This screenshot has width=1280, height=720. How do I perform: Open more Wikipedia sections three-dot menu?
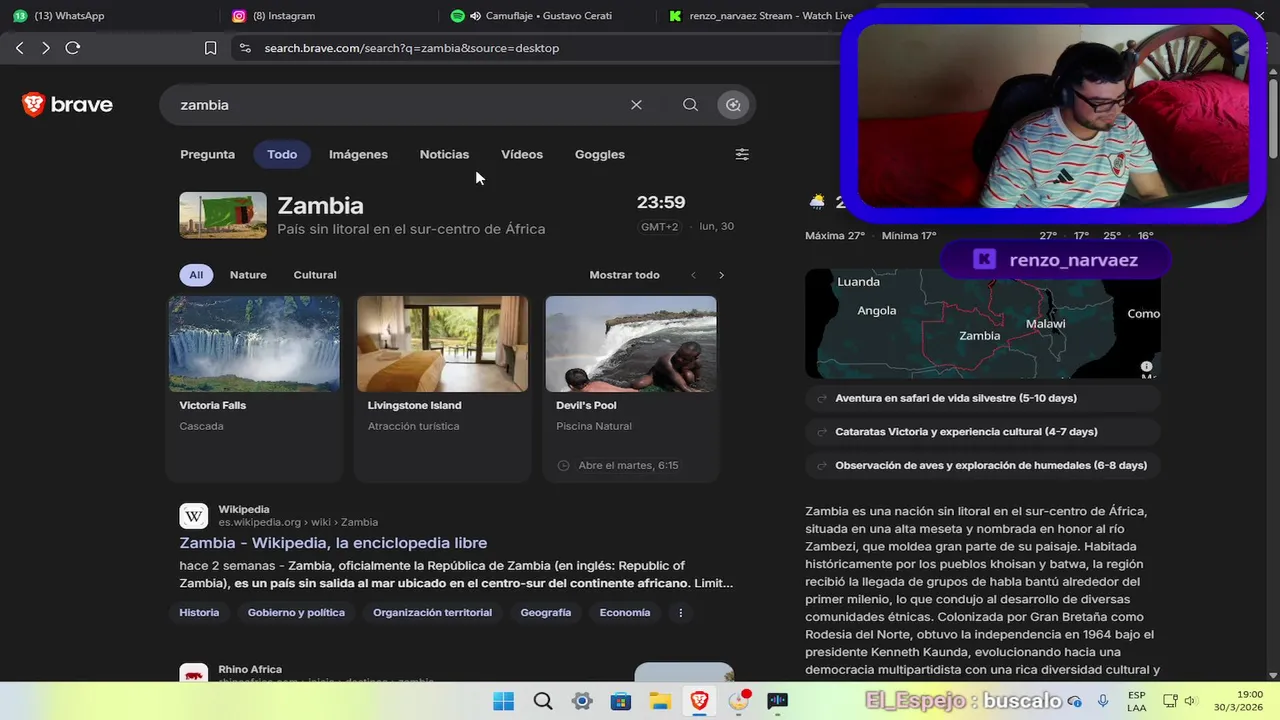pyautogui.click(x=681, y=613)
